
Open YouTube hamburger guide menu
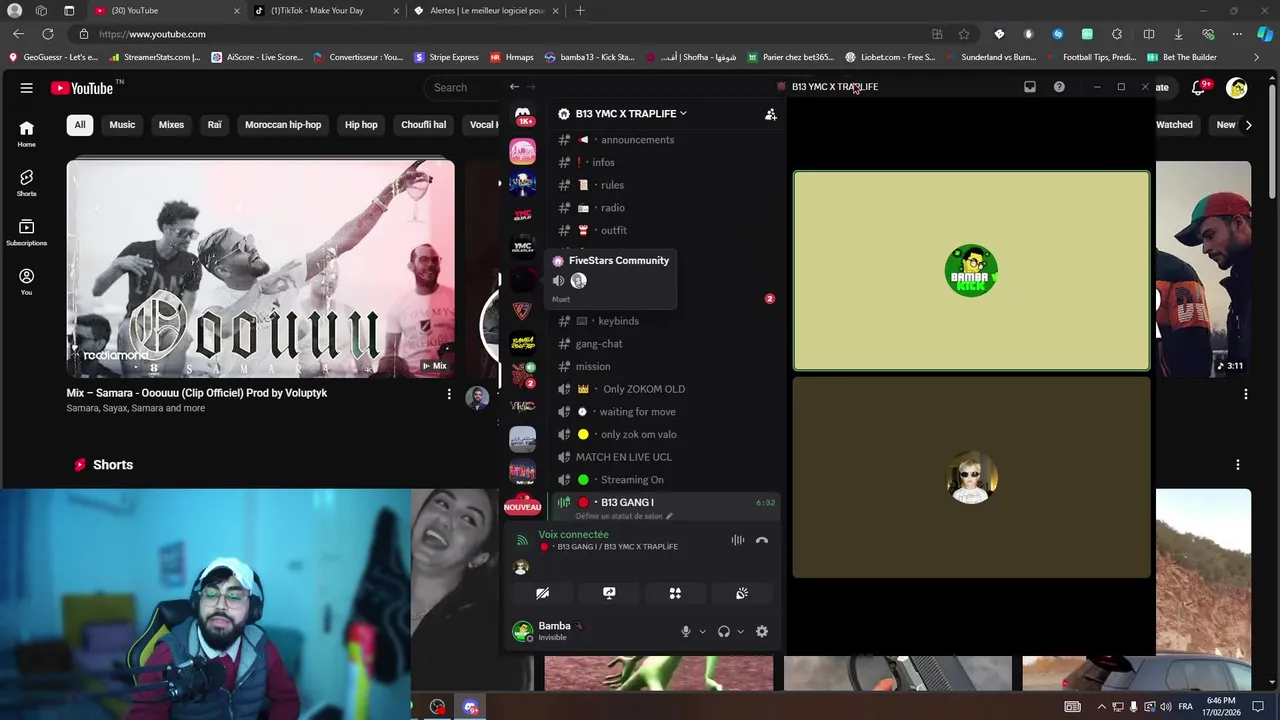(27, 88)
